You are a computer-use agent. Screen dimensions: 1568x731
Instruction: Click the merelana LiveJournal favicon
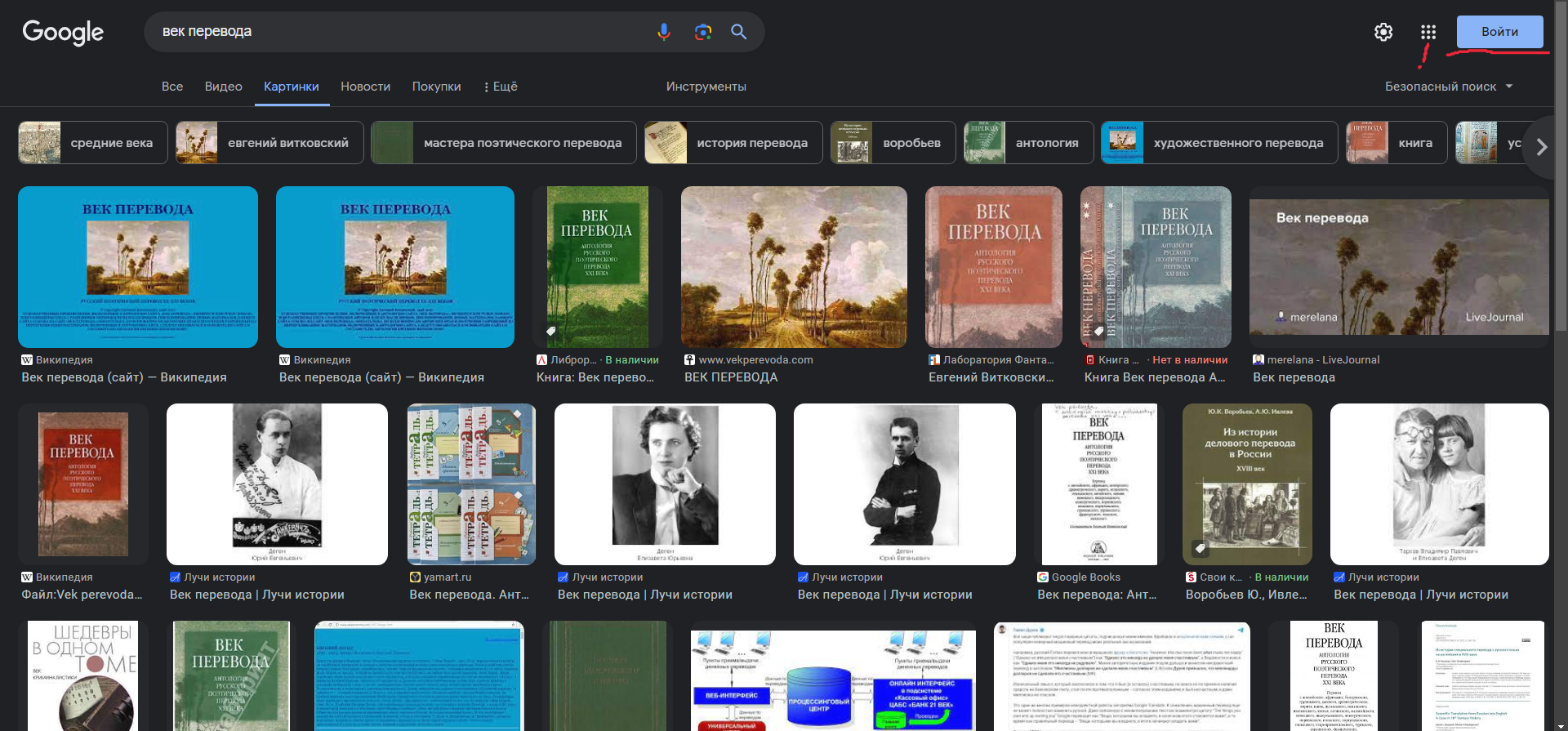point(1258,360)
